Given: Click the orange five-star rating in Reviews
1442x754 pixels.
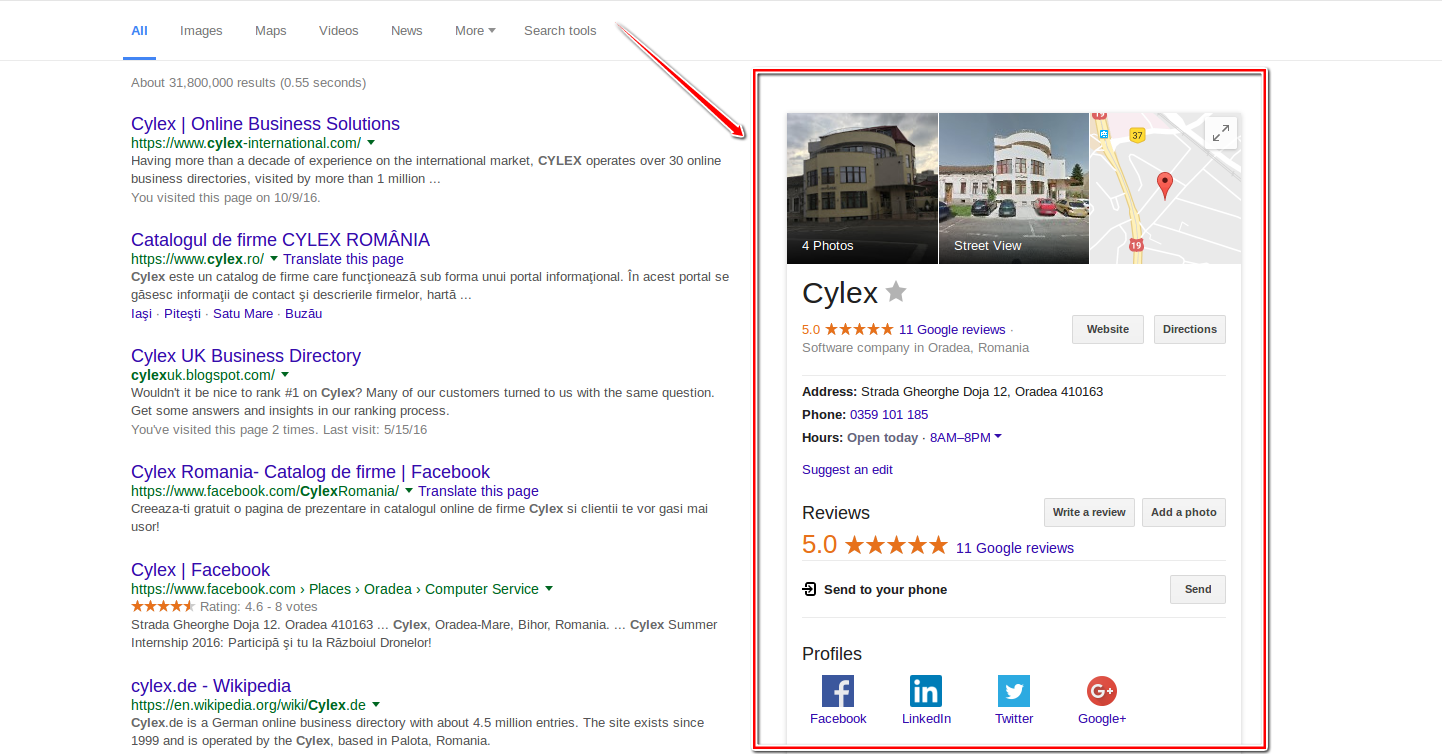Looking at the screenshot, I should 895,544.
